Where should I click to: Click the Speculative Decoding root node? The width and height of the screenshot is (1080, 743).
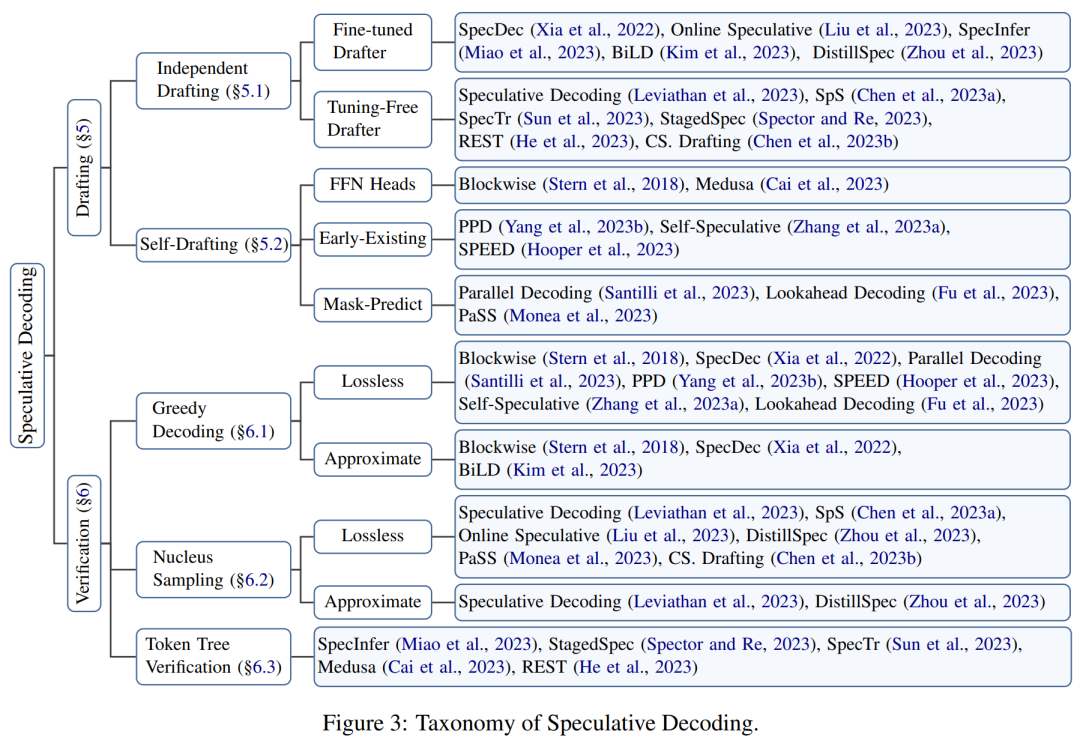[x=28, y=355]
